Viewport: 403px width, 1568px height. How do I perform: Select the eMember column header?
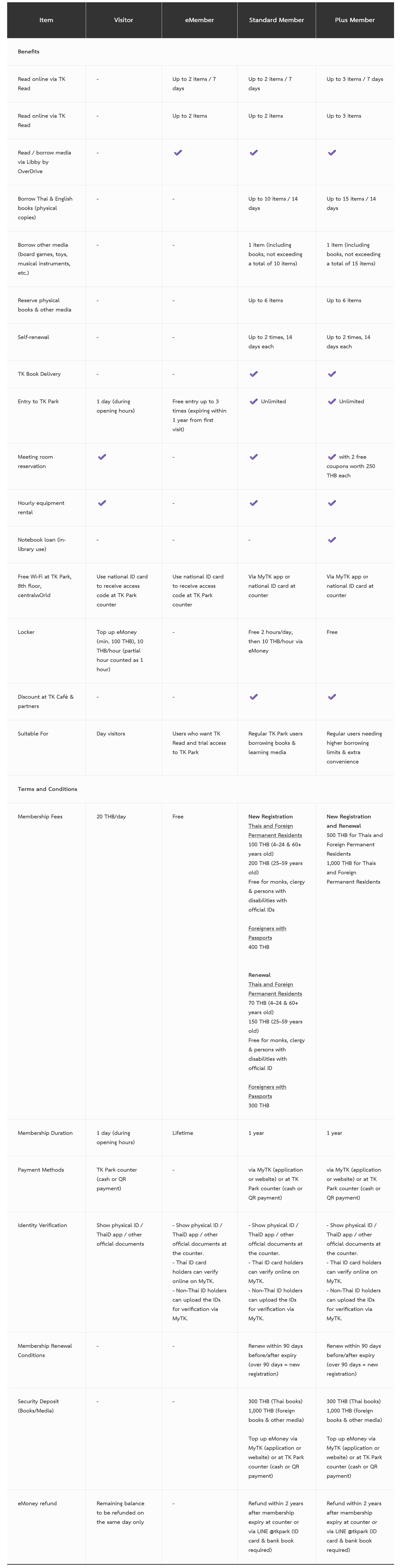coord(200,20)
